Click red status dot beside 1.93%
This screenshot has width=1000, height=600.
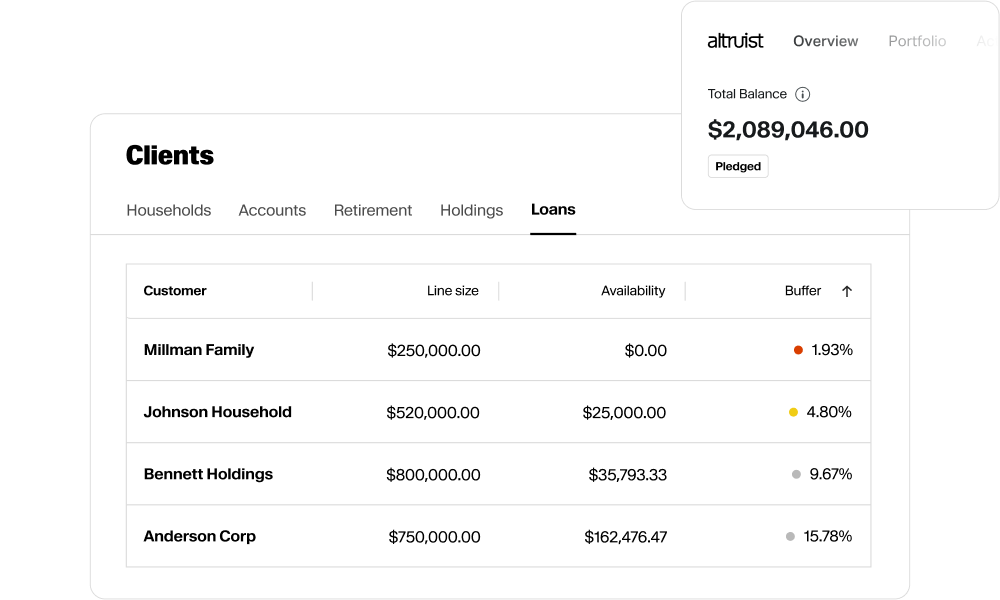(x=798, y=350)
